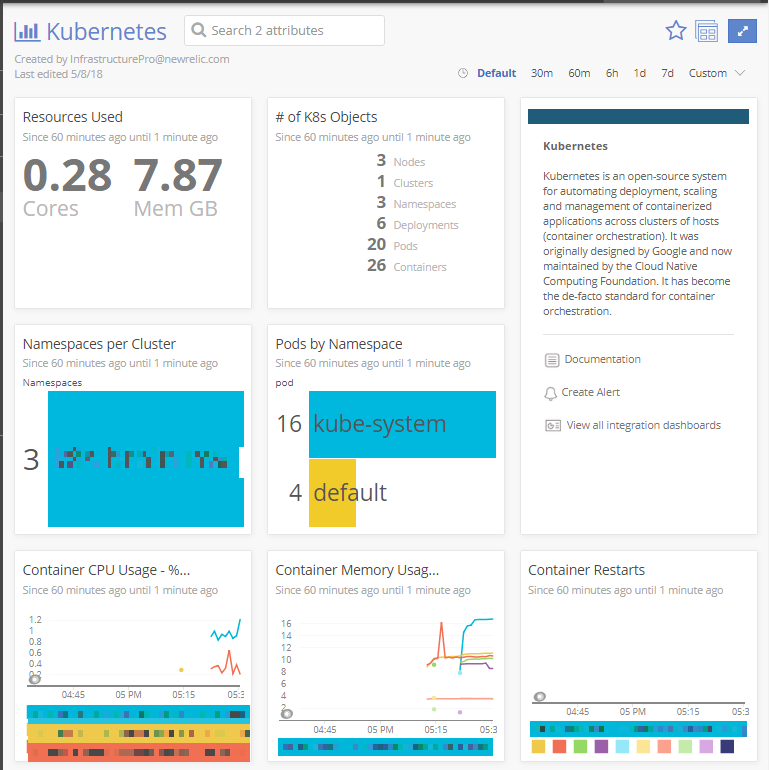Viewport: 769px width, 770px height.
Task: Click the Container Restarts widget title
Action: (x=586, y=570)
